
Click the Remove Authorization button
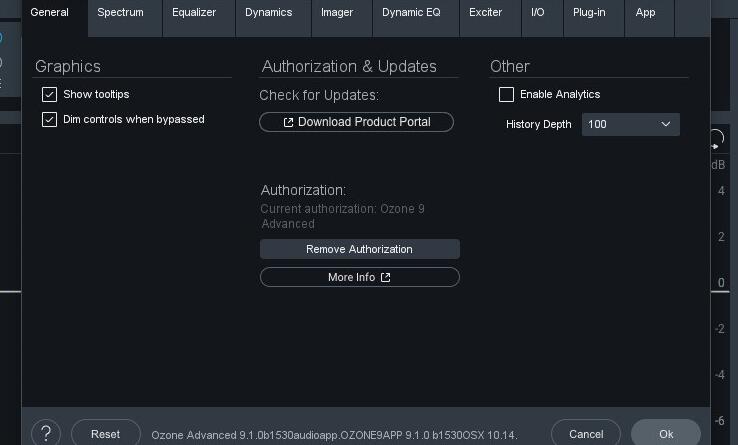point(360,249)
